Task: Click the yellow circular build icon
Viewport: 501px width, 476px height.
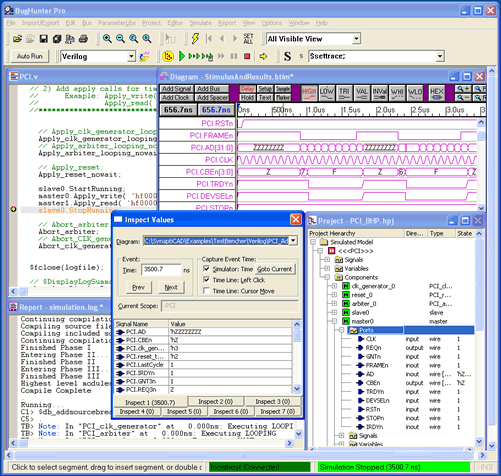Action: coord(168,56)
